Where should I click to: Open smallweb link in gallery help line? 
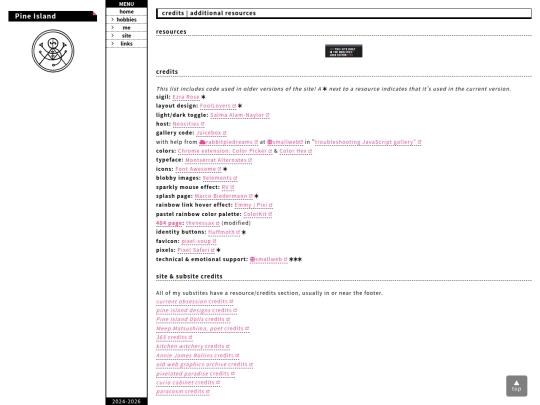click(x=285, y=142)
